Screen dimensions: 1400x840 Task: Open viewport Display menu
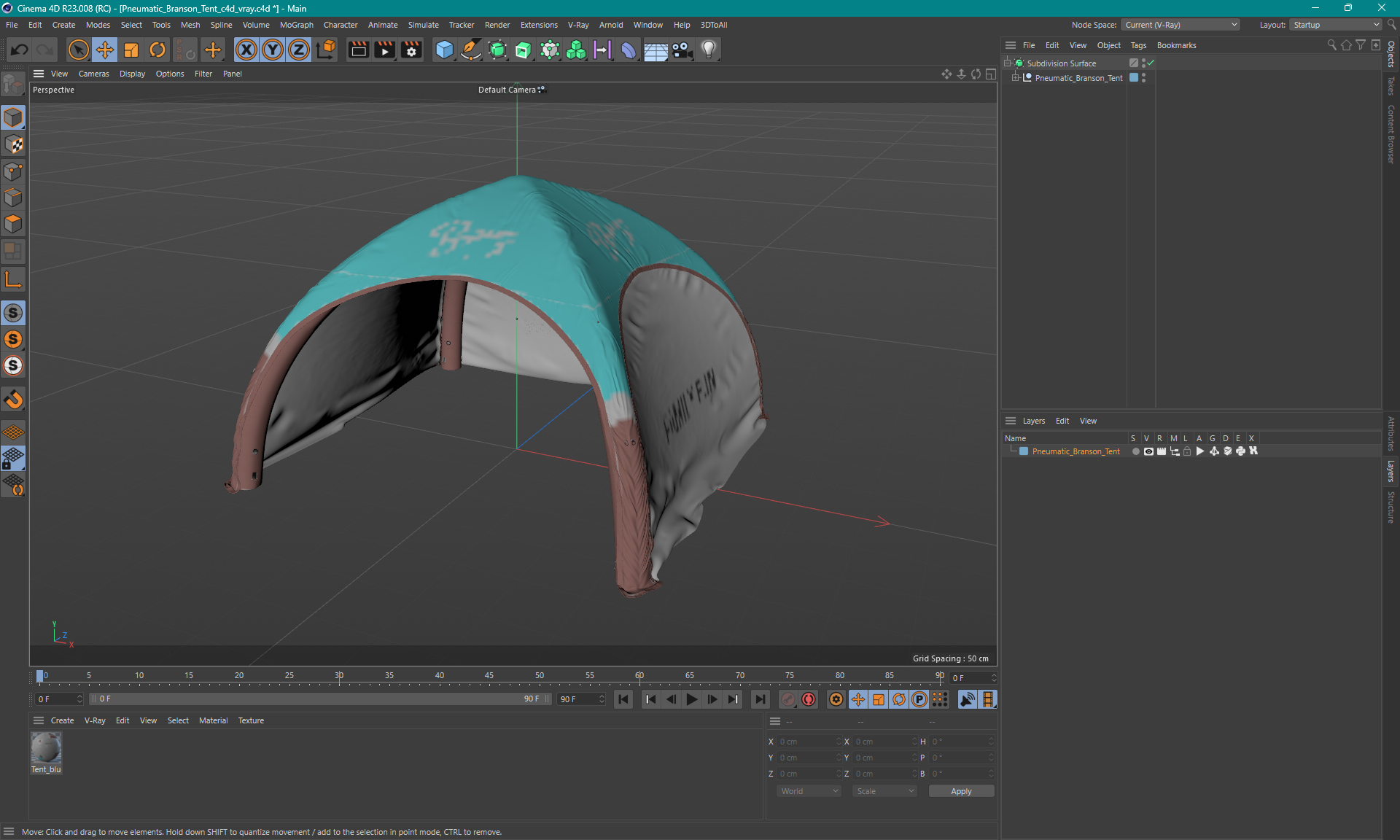click(132, 74)
